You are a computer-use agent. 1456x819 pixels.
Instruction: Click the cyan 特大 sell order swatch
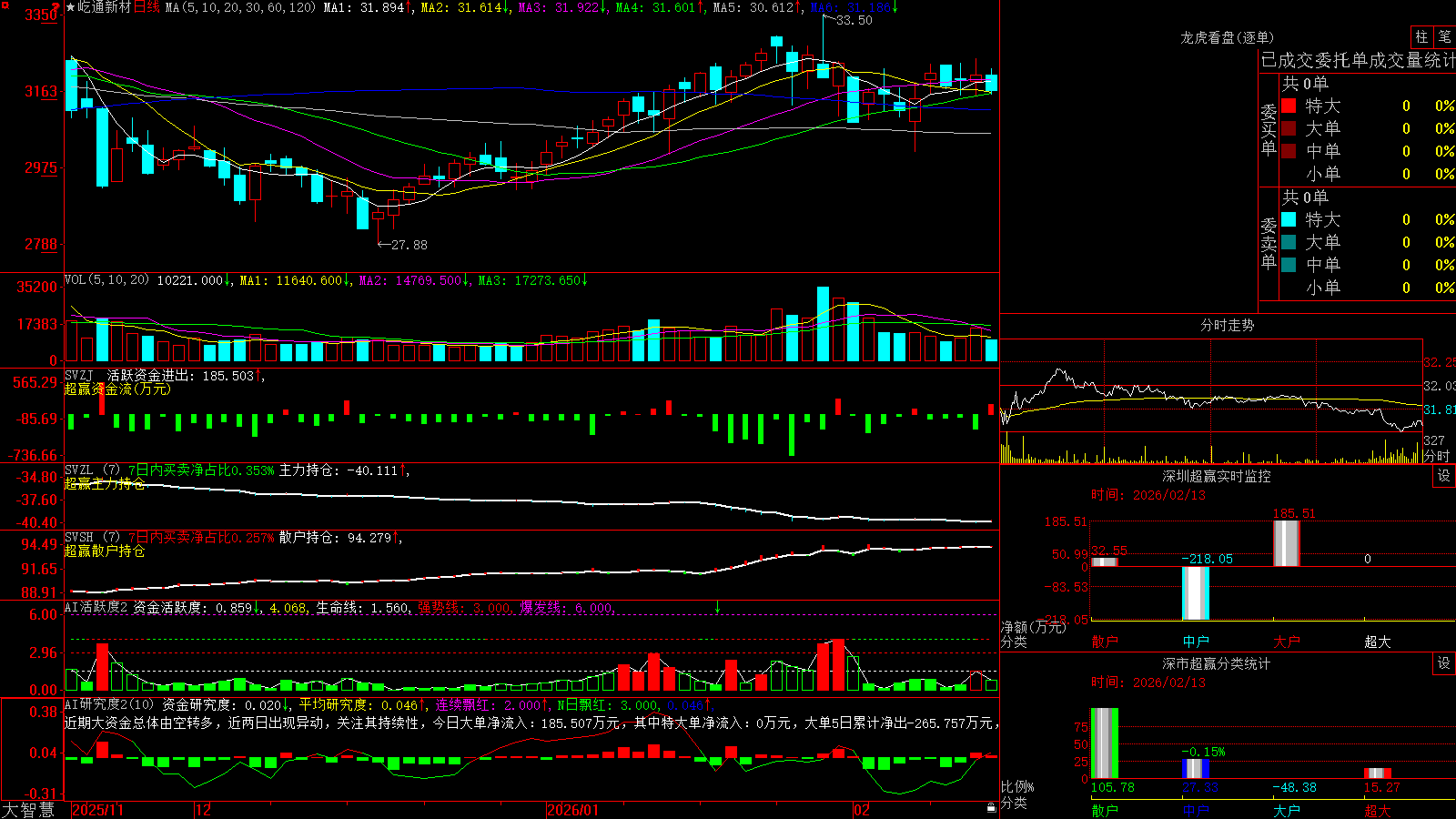[1289, 219]
